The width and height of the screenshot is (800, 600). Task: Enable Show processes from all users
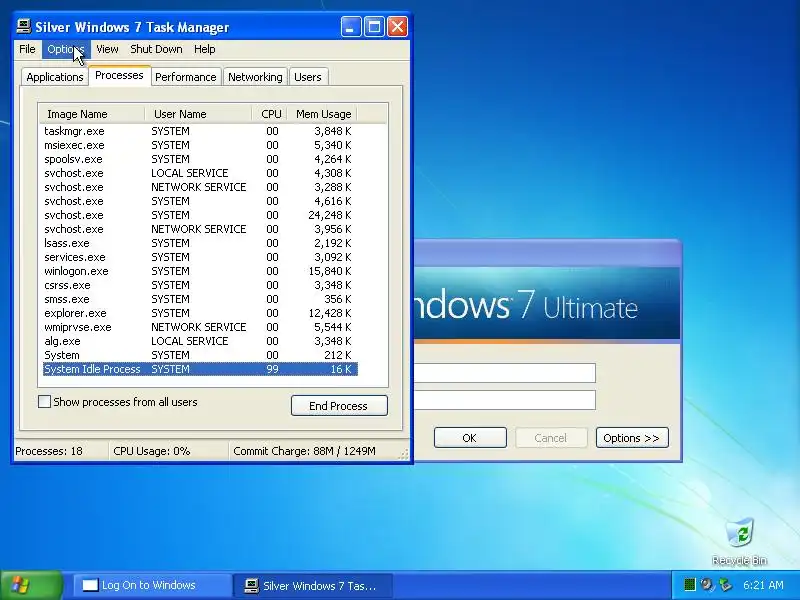click(x=44, y=402)
